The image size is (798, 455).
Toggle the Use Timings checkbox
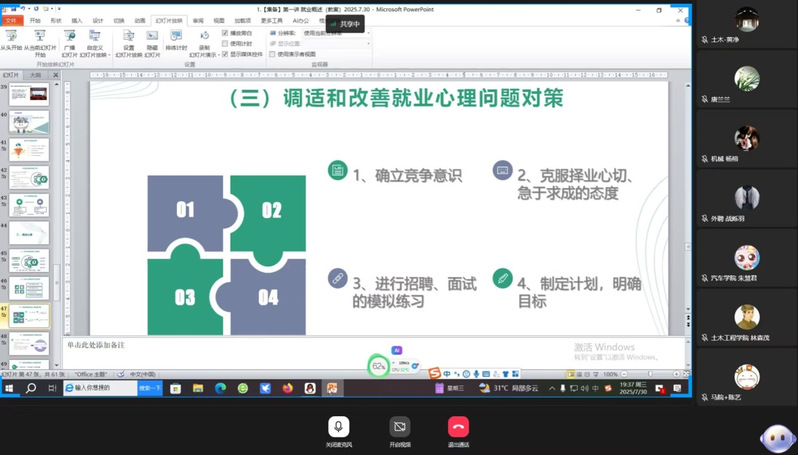point(225,44)
